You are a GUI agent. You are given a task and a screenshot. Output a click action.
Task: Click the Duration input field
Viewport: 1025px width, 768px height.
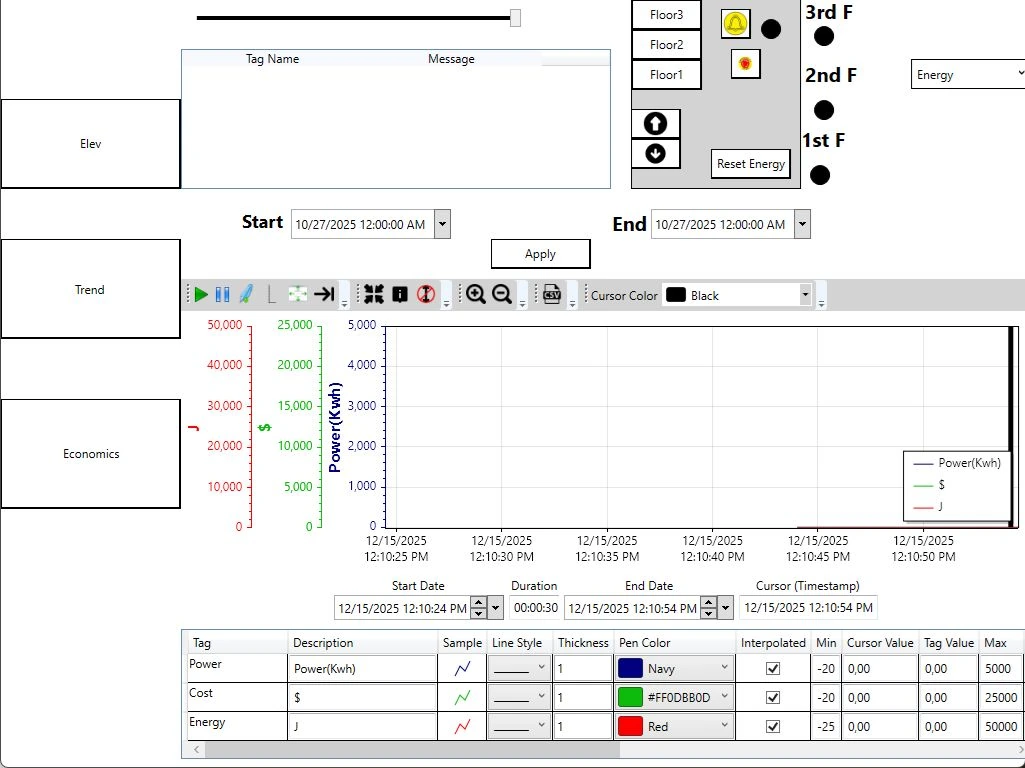(x=535, y=608)
